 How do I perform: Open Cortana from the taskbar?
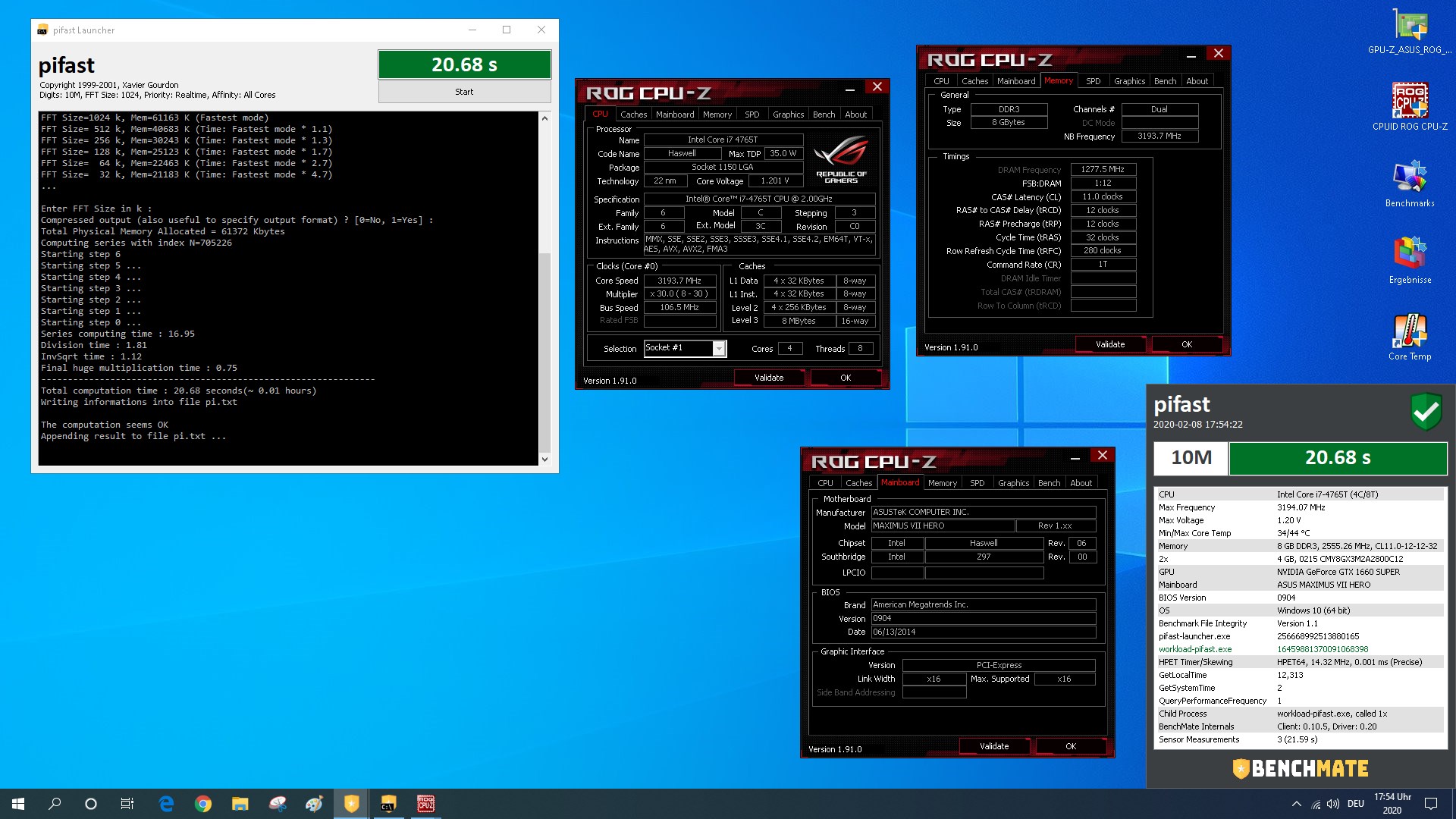(x=91, y=804)
